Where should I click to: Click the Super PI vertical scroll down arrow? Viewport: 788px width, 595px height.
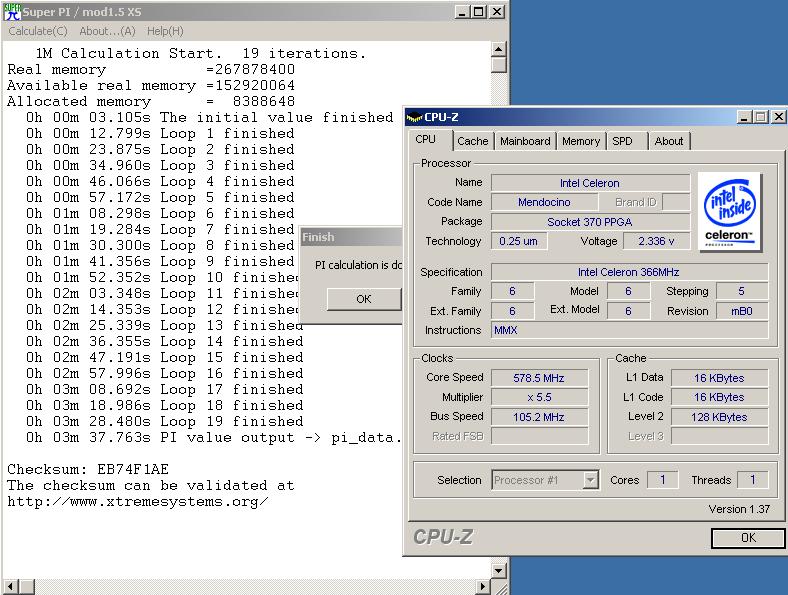tap(498, 570)
